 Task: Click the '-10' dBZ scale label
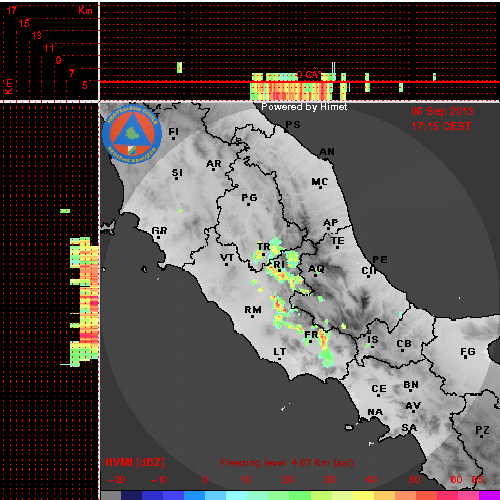(159, 480)
